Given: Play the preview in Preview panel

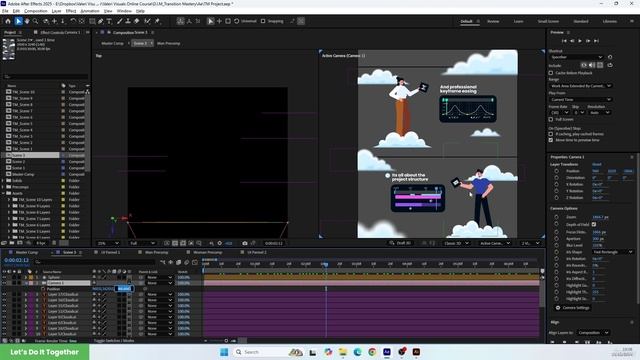Looking at the screenshot, I should click(x=580, y=41).
